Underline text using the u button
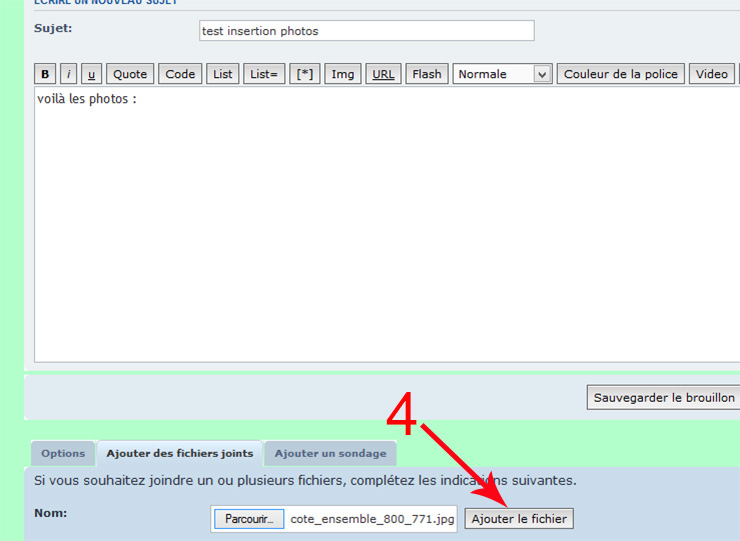 coord(92,74)
